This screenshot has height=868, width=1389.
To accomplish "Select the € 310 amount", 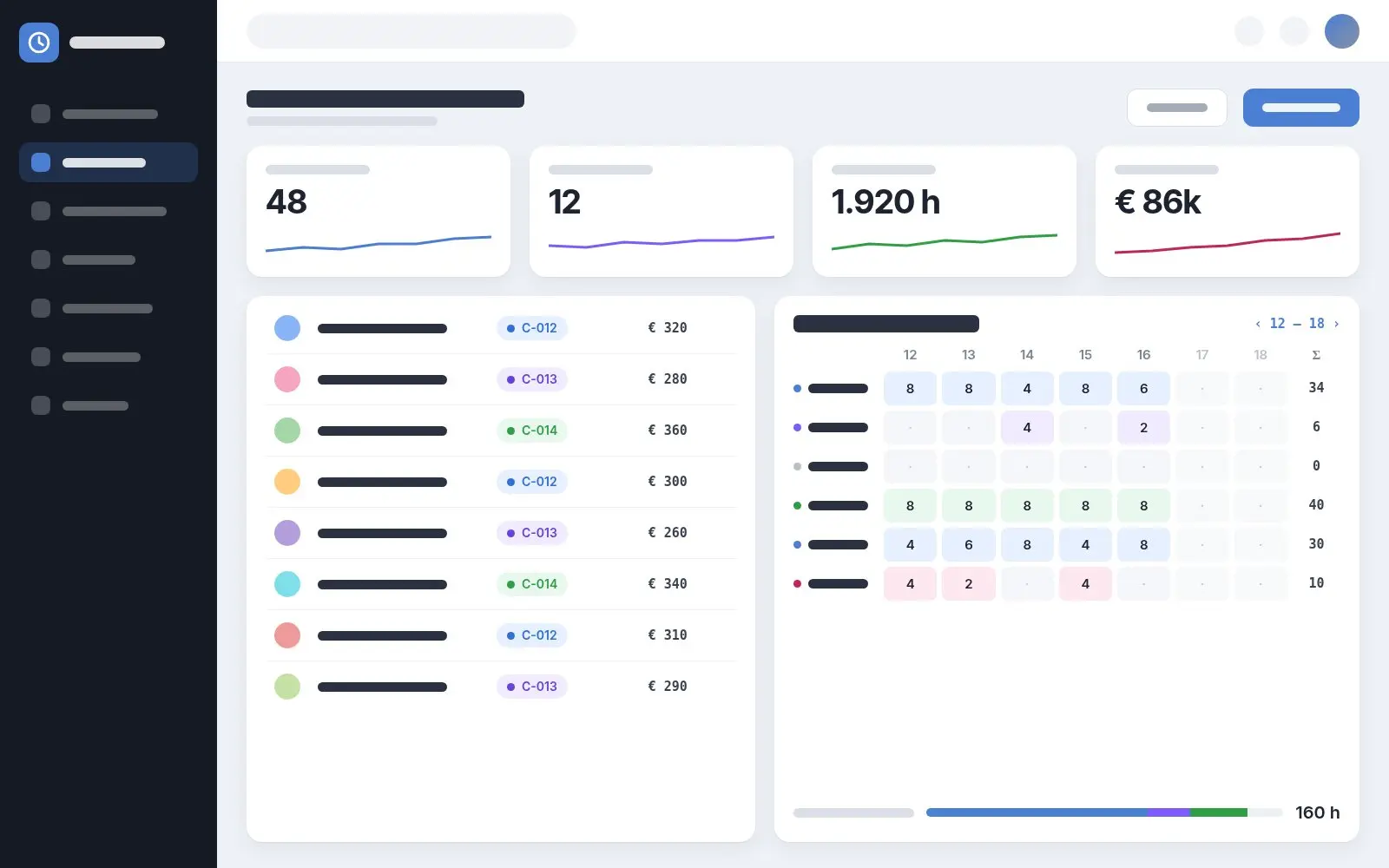I will pyautogui.click(x=668, y=635).
